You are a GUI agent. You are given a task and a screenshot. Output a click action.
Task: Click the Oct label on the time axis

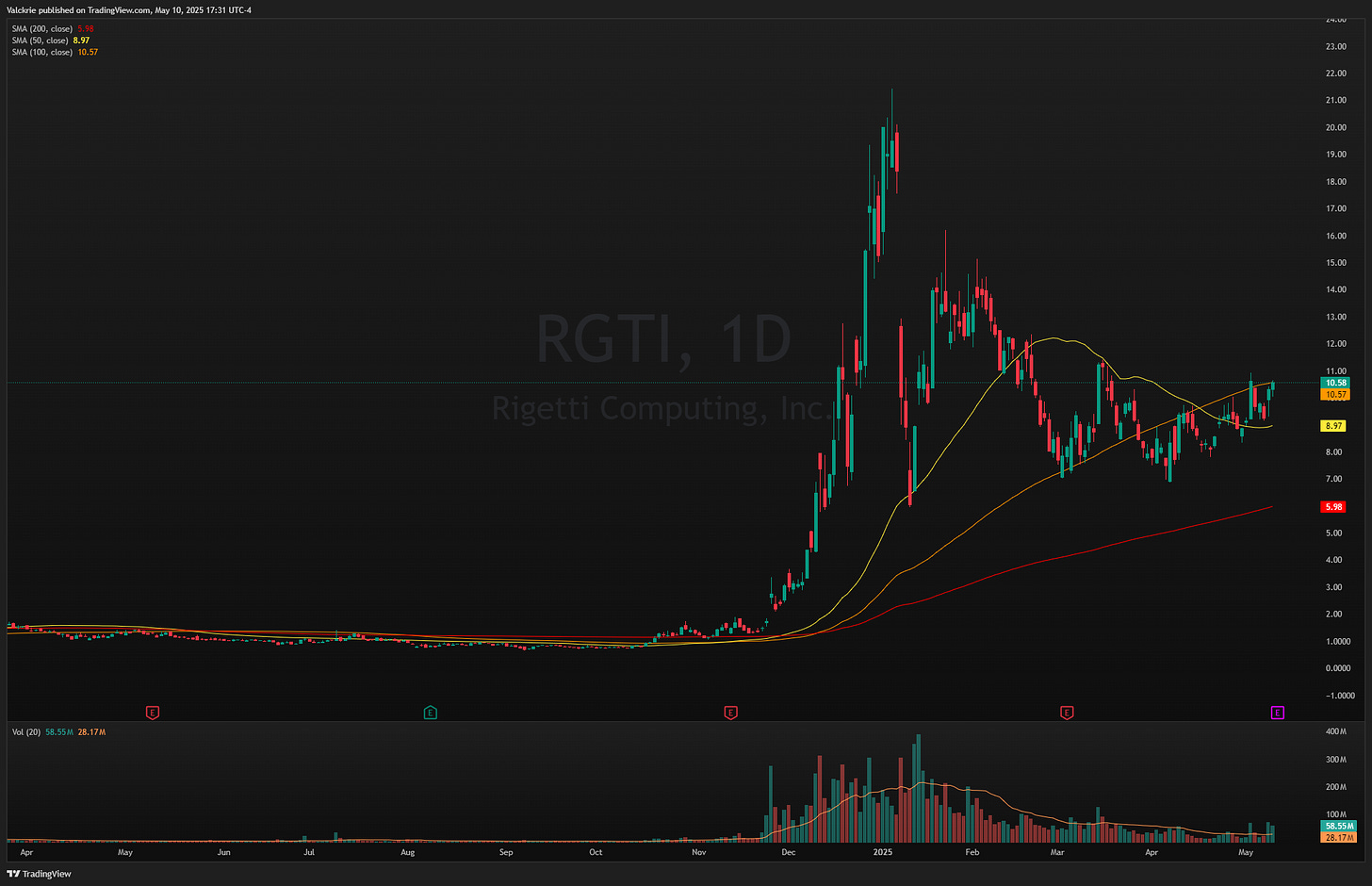point(596,852)
